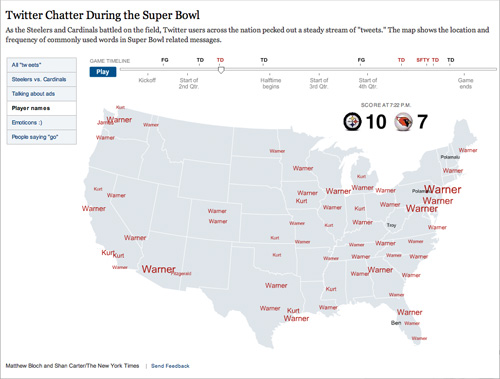
Task: Switch to Steelers vs. Cardinals view
Action: pyautogui.click(x=42, y=79)
